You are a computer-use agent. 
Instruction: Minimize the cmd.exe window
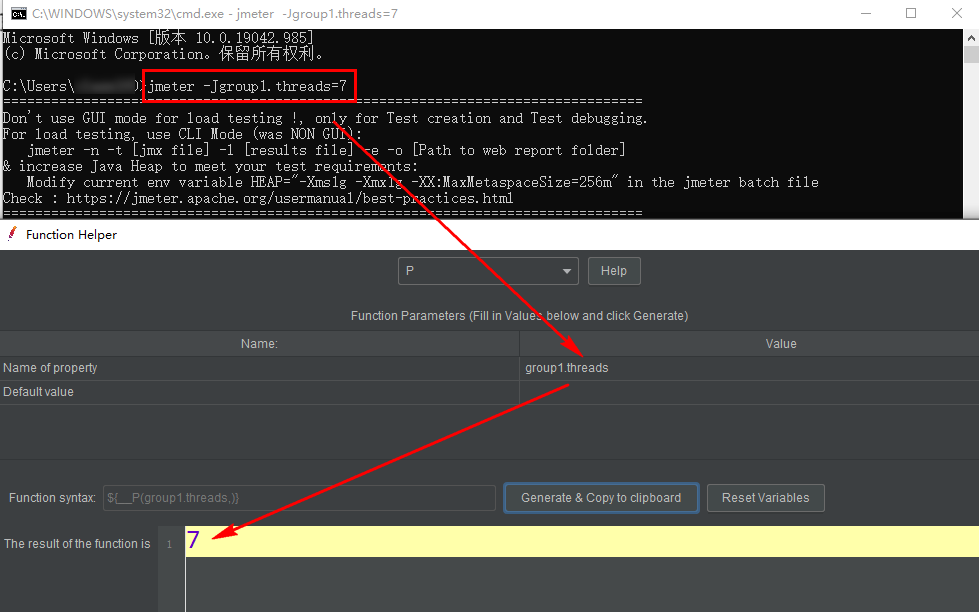pos(866,13)
